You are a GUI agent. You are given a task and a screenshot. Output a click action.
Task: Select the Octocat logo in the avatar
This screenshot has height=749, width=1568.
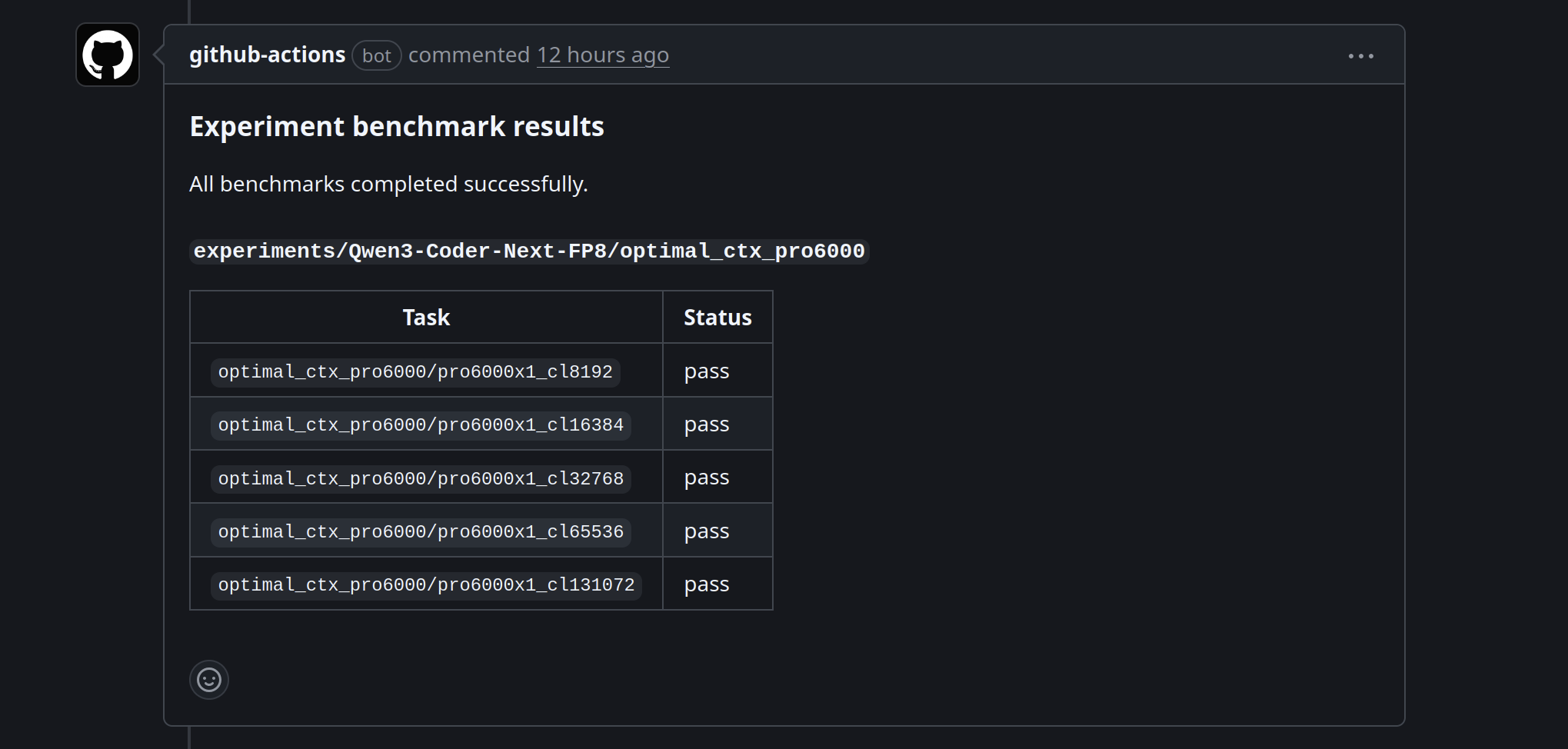107,54
